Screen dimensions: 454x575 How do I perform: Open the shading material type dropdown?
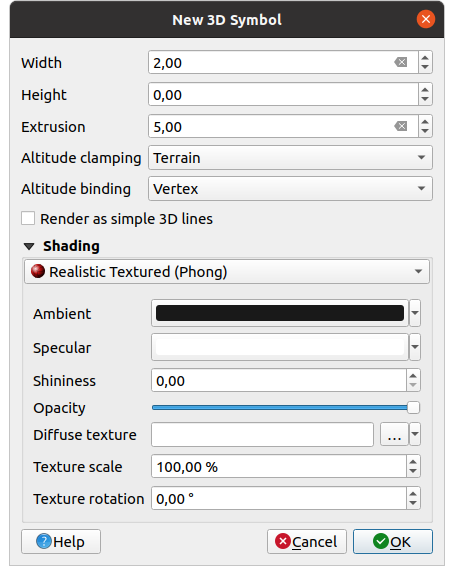tap(227, 272)
